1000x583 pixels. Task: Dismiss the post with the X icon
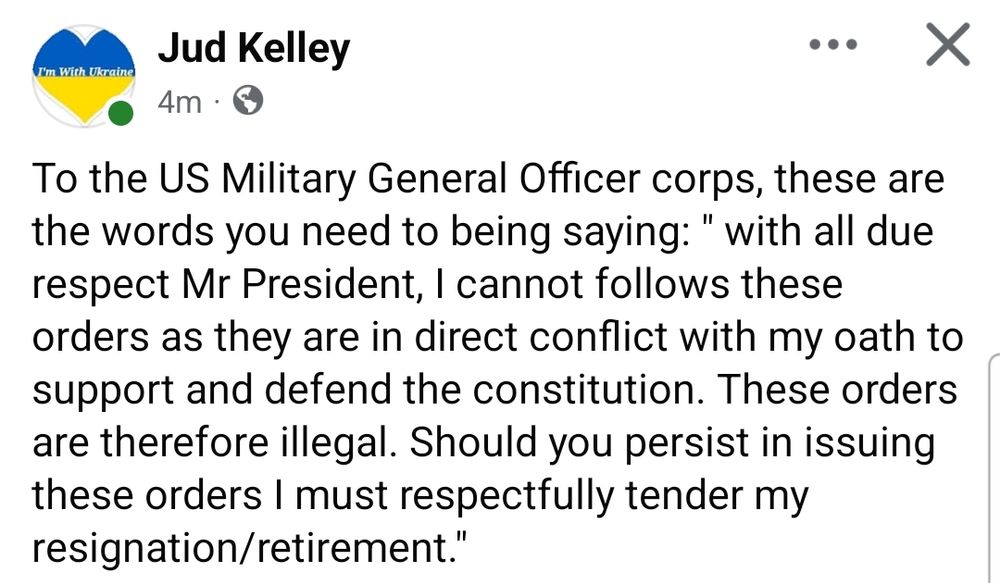point(945,46)
